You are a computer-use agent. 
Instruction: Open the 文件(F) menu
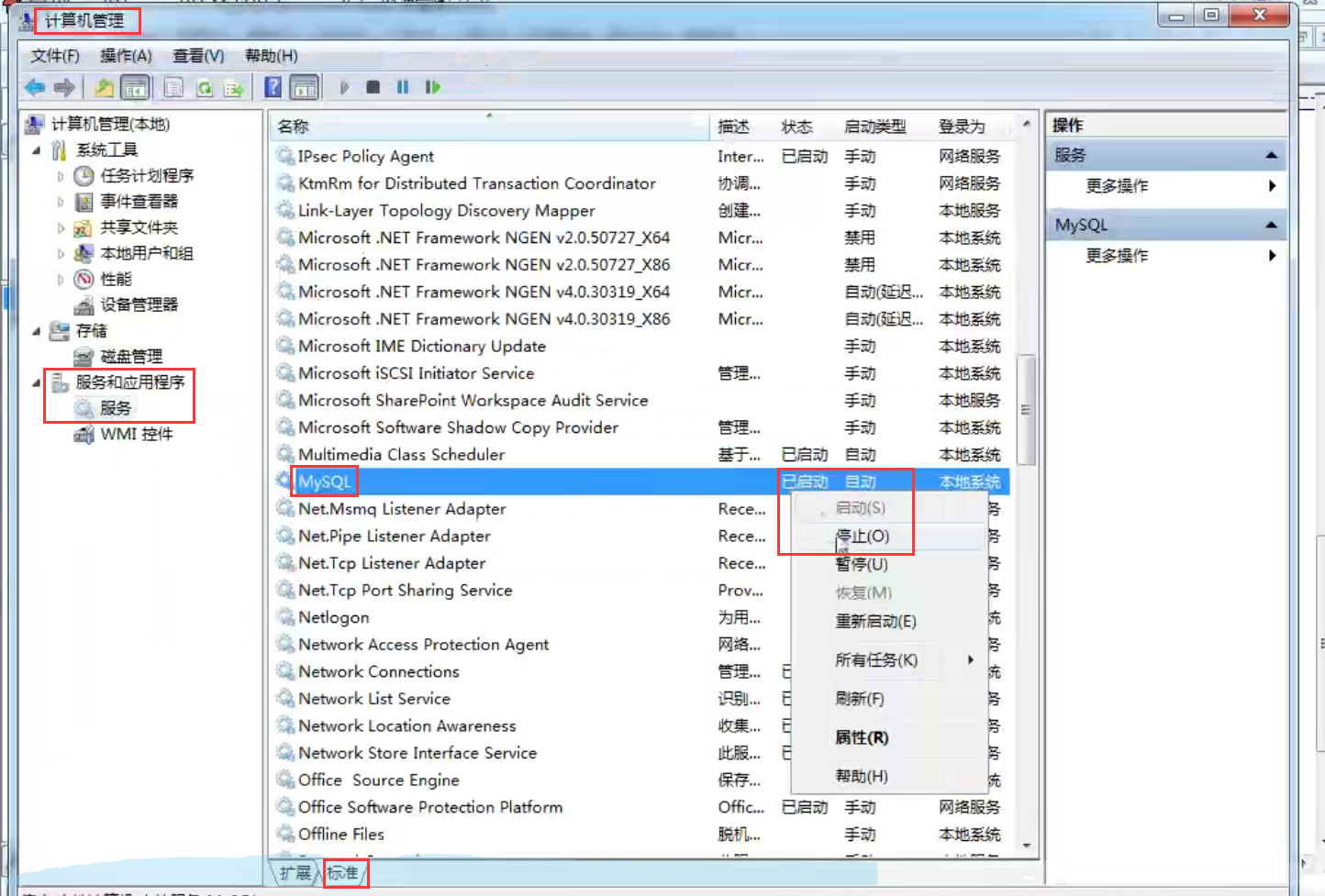55,56
